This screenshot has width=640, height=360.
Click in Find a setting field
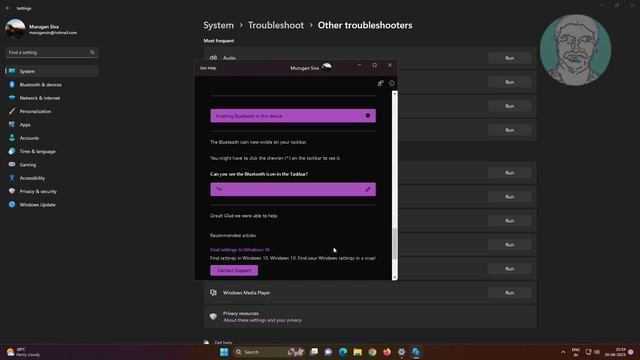51,53
